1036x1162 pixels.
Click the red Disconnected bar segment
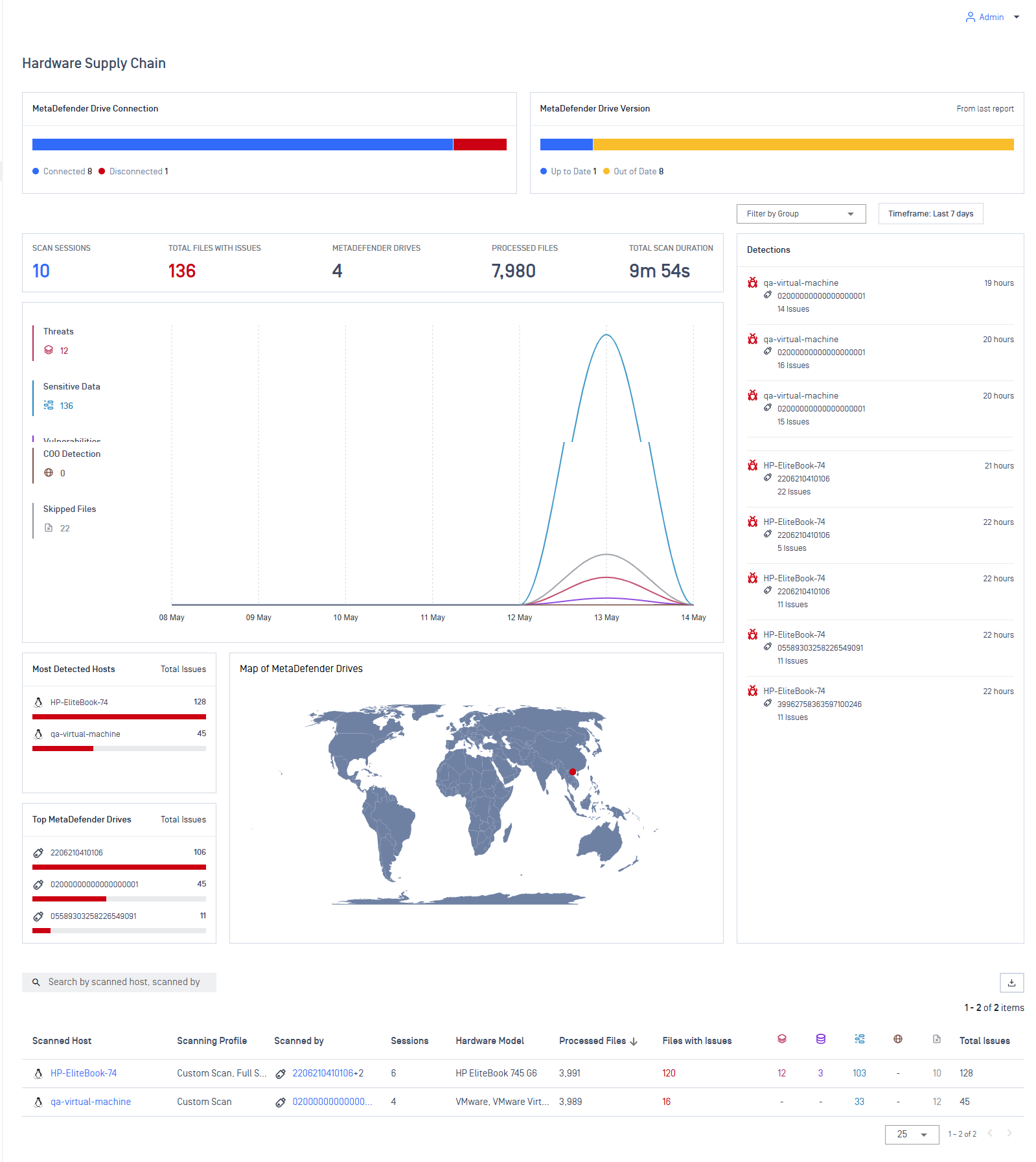pyautogui.click(x=480, y=145)
